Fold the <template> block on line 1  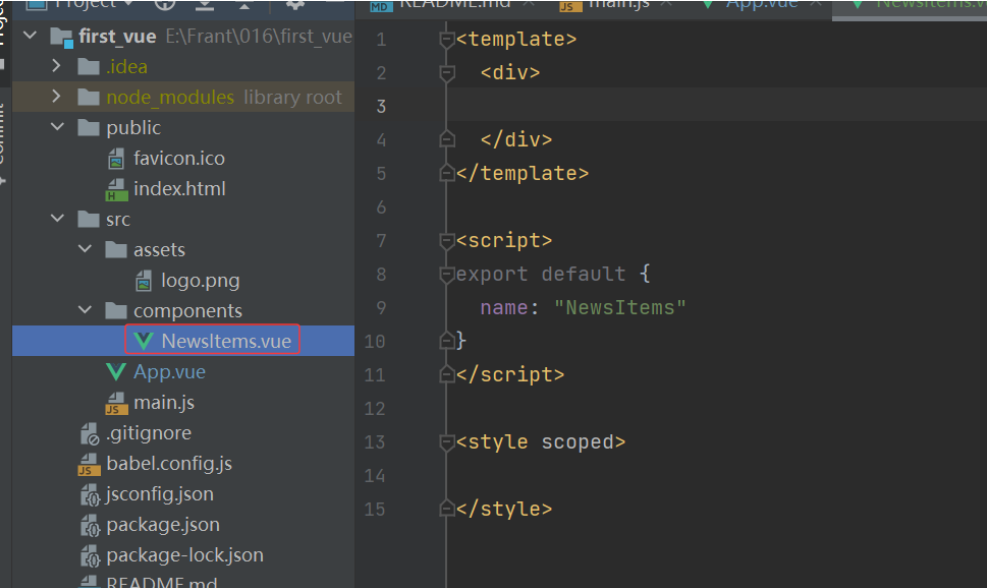(447, 40)
